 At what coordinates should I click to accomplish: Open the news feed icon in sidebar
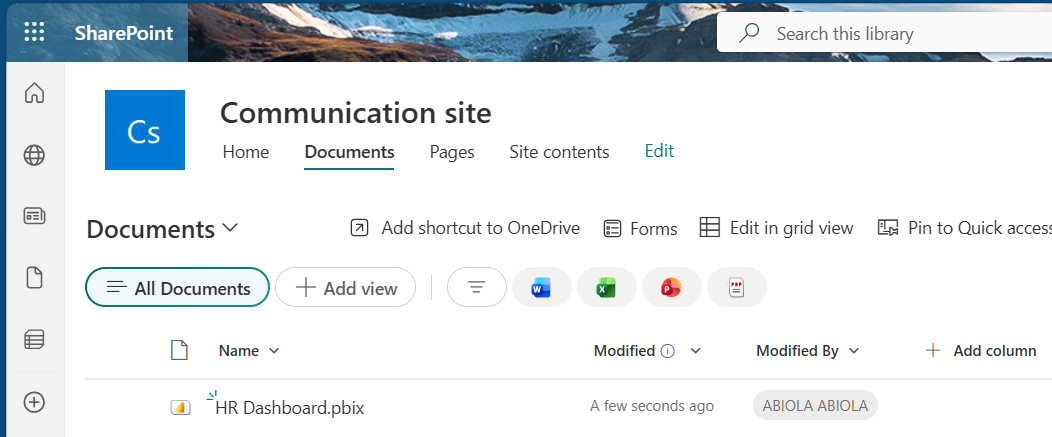click(x=34, y=215)
